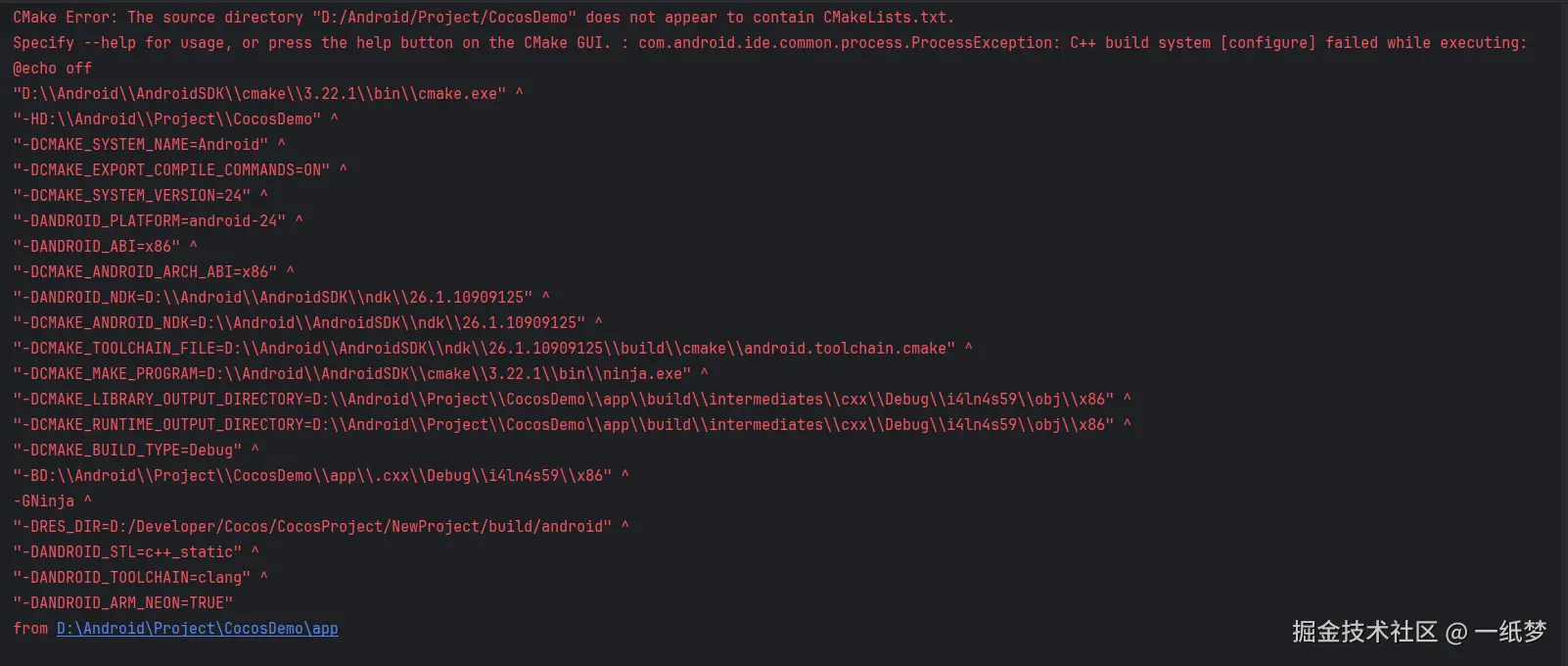
Task: Click the DANDROID_TOOLCHAIN=clang line
Action: pyautogui.click(x=131, y=578)
